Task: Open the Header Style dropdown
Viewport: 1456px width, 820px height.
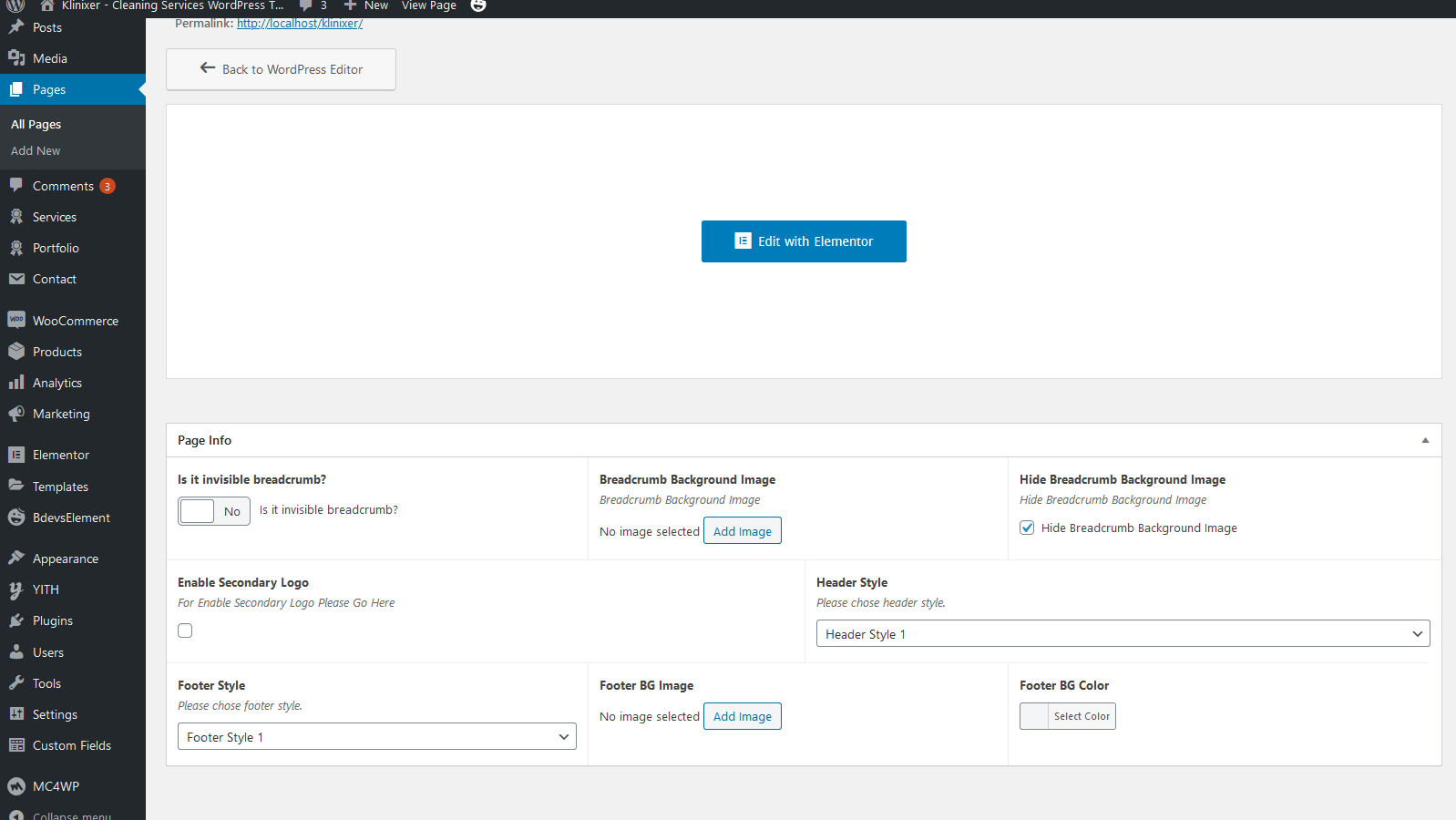Action: 1123,634
